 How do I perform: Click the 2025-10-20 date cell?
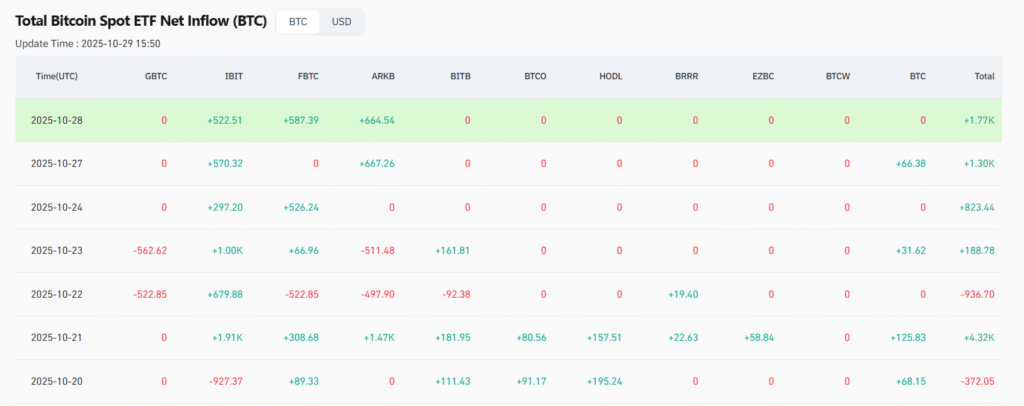coord(57,381)
